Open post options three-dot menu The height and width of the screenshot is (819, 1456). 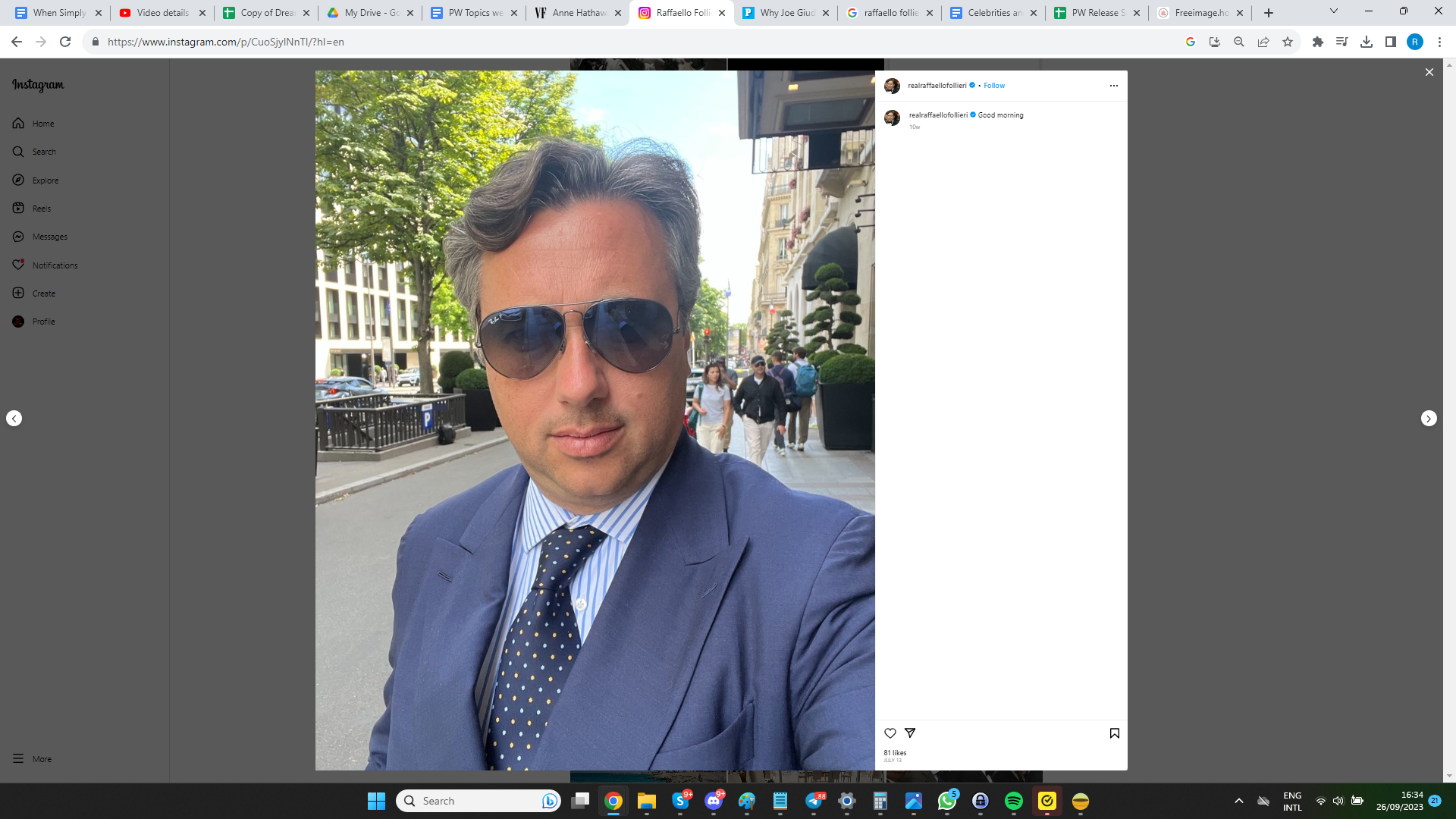pyautogui.click(x=1113, y=86)
